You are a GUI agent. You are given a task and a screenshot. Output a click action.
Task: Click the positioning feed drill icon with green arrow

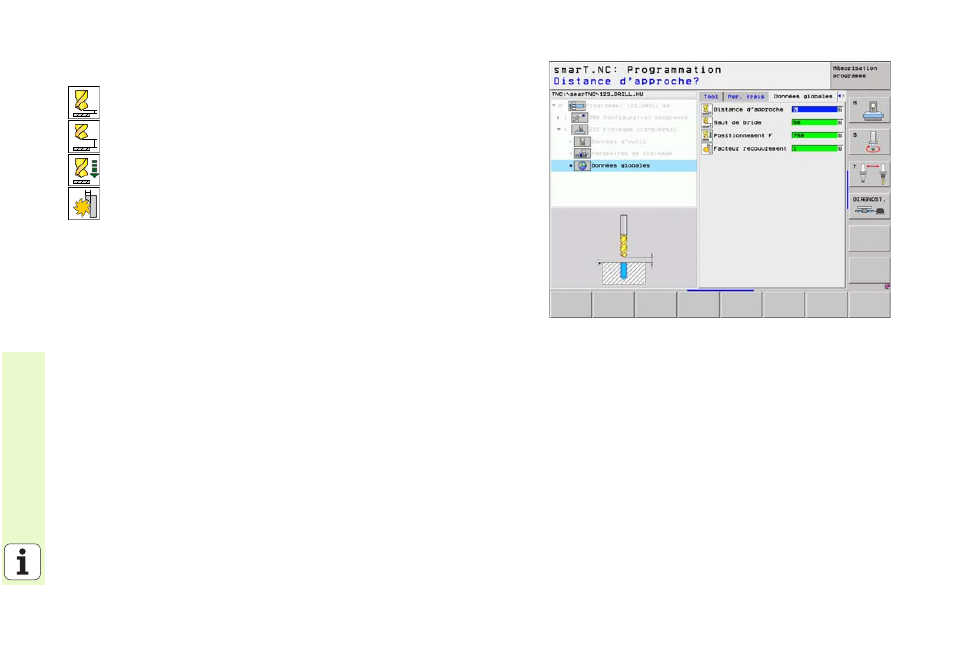84,170
